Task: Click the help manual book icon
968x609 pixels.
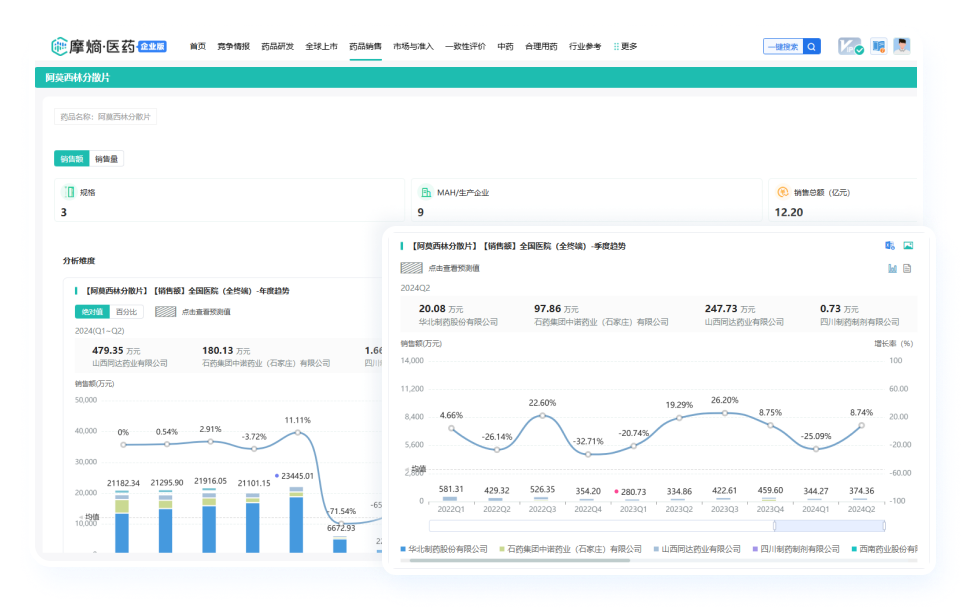Action: (x=878, y=46)
